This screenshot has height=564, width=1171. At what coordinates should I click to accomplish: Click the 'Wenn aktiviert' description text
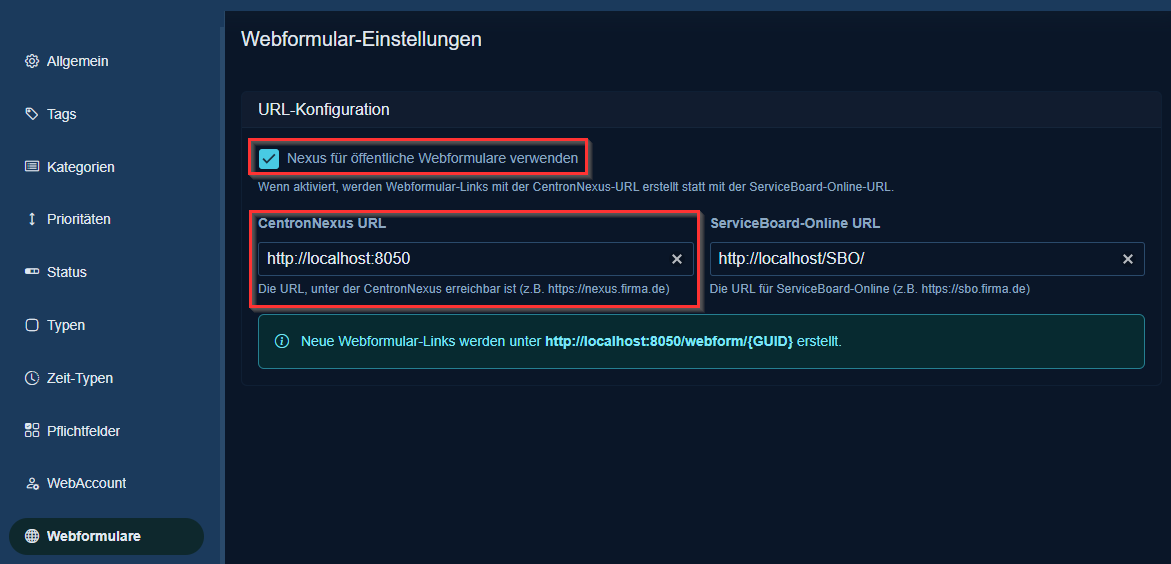click(576, 187)
